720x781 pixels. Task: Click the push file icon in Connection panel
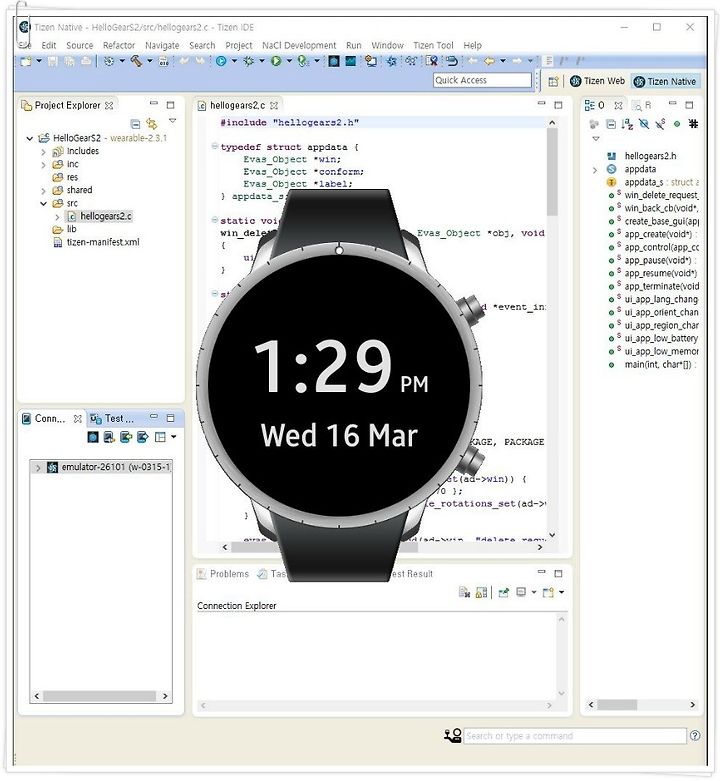tap(126, 437)
